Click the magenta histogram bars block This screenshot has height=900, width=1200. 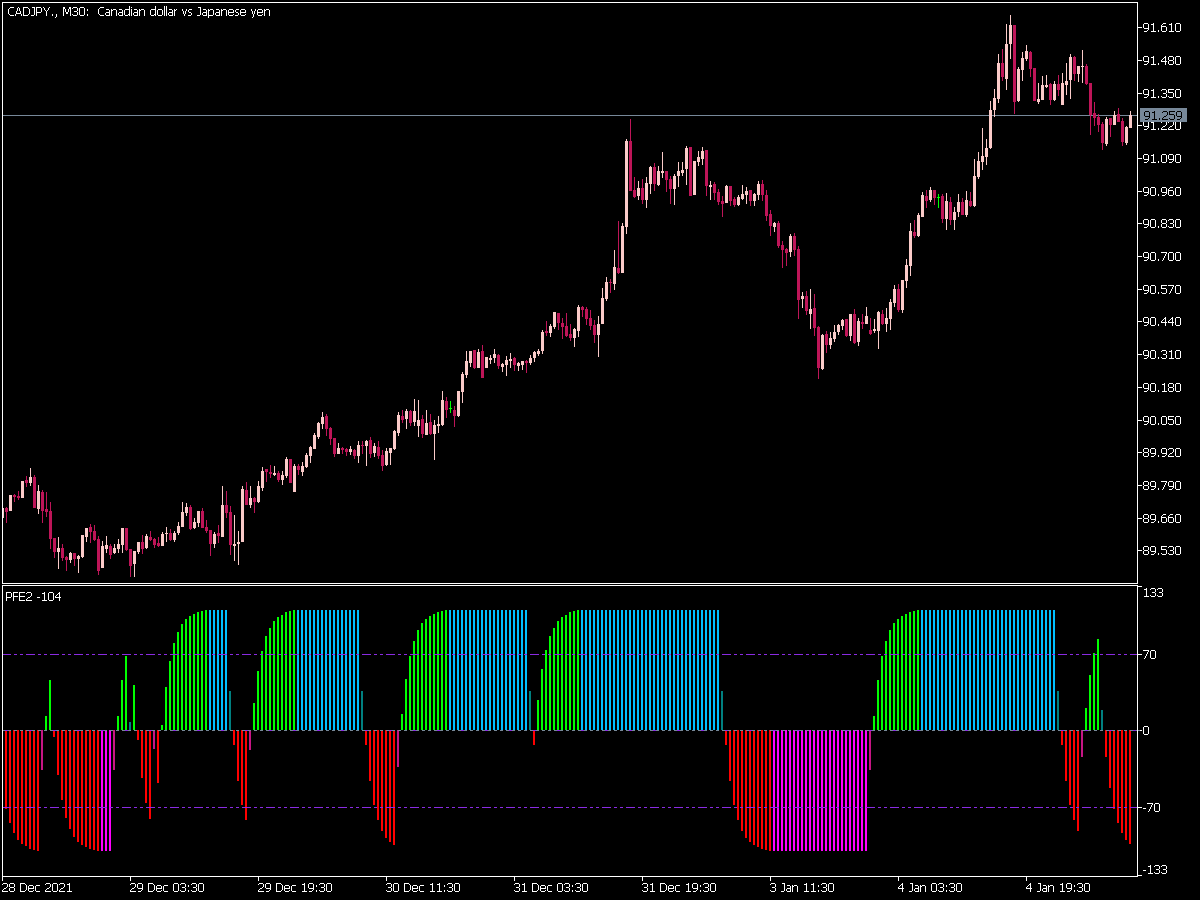(x=820, y=790)
